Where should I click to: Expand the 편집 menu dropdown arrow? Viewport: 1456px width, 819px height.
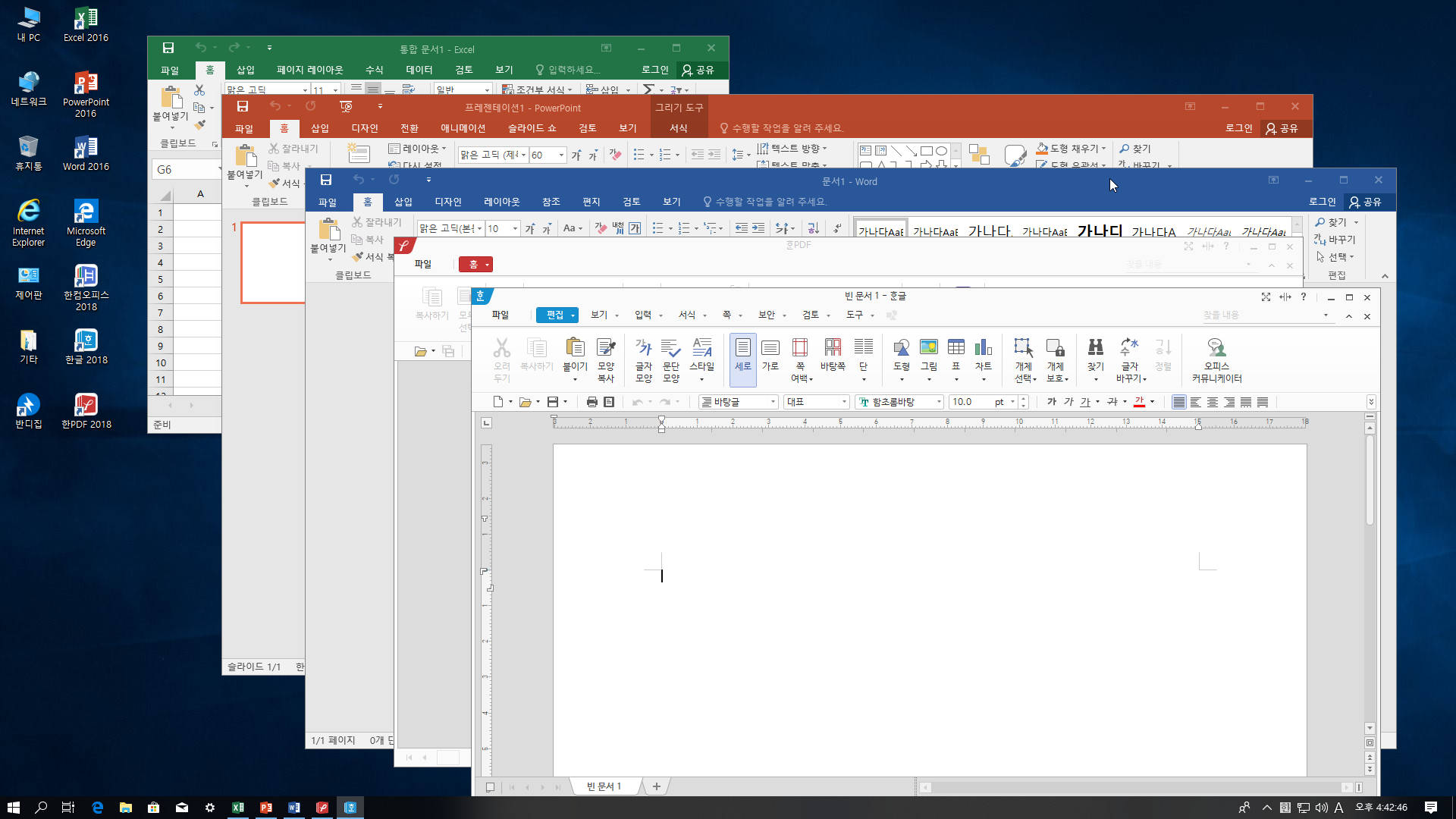click(x=573, y=315)
